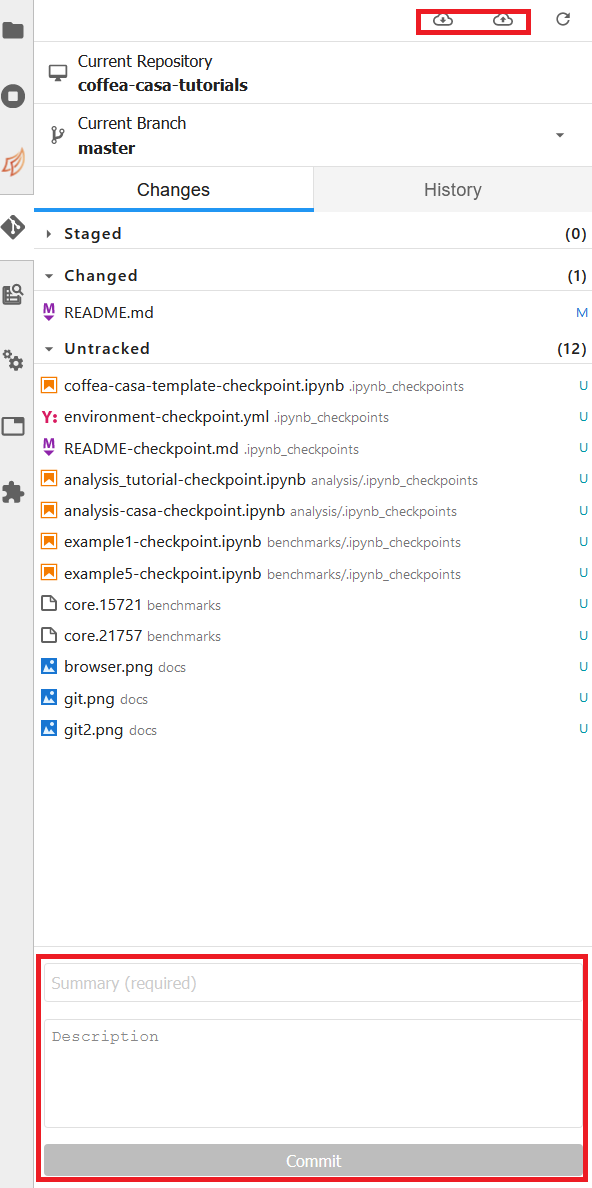This screenshot has width=592, height=1188.
Task: Click the README.md markdown file icon
Action: [49, 312]
